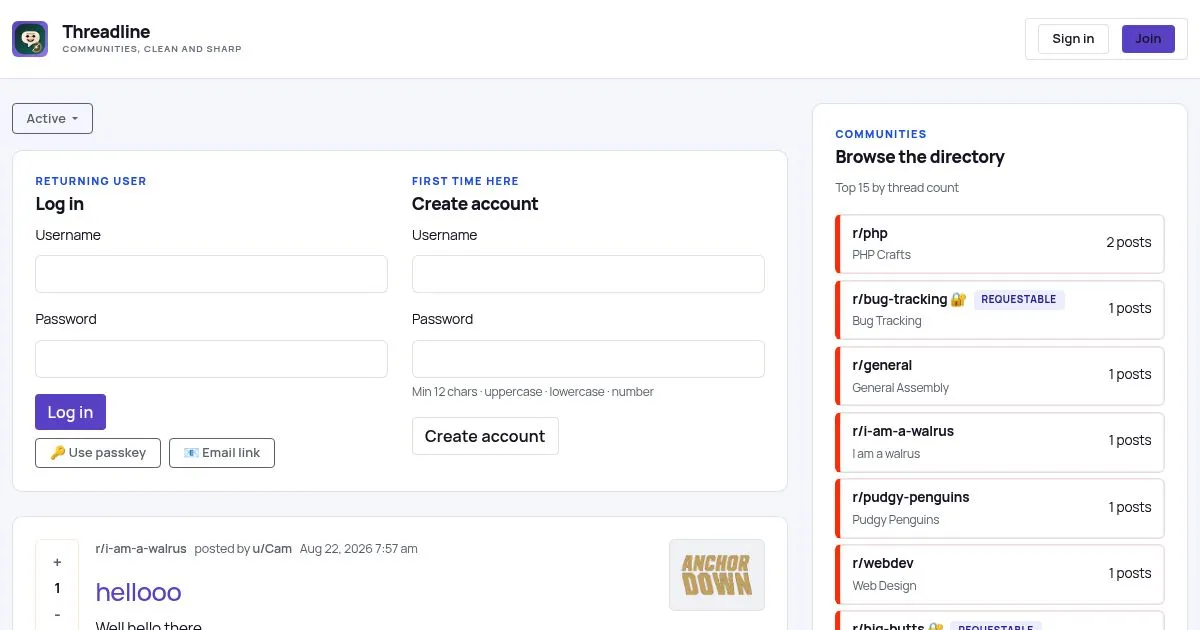Click the hellooo post vote score
The image size is (1200, 630).
tap(57, 588)
